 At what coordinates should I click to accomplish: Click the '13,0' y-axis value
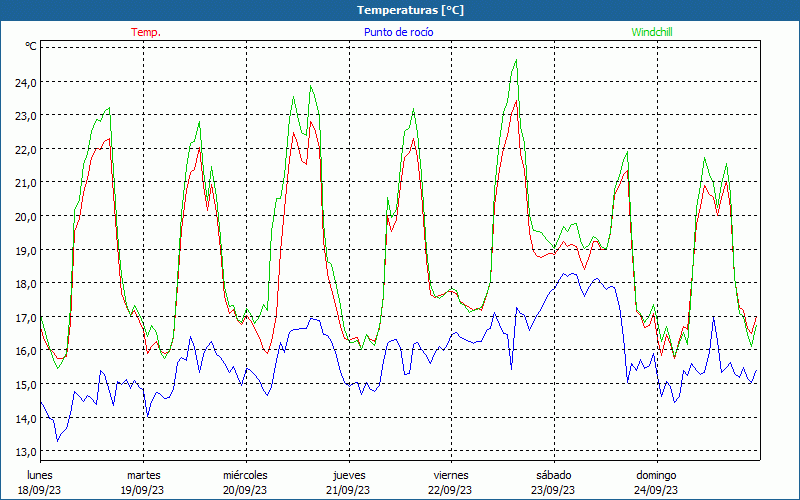pyautogui.click(x=26, y=452)
